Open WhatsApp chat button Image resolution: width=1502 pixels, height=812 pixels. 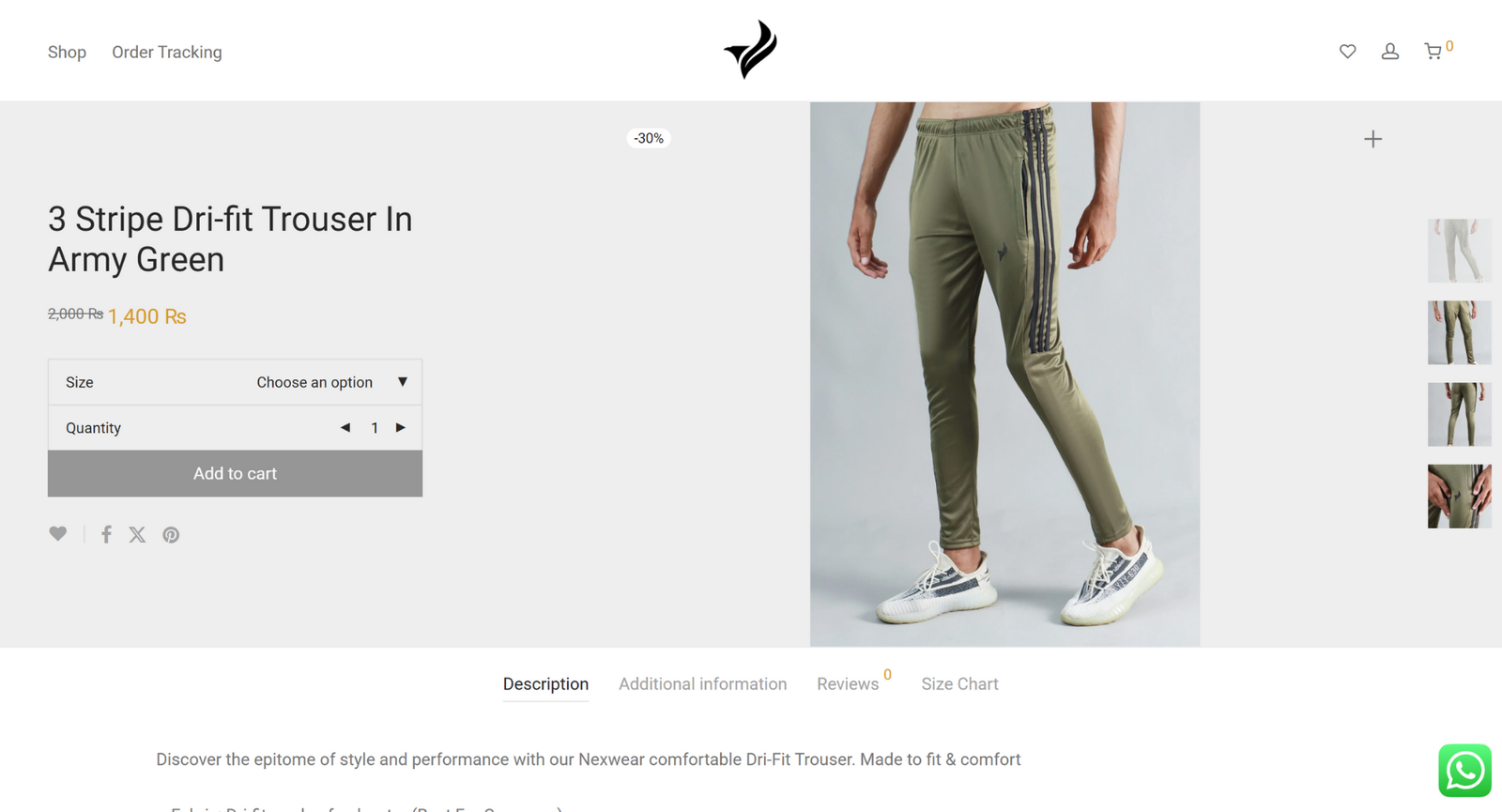pos(1464,771)
